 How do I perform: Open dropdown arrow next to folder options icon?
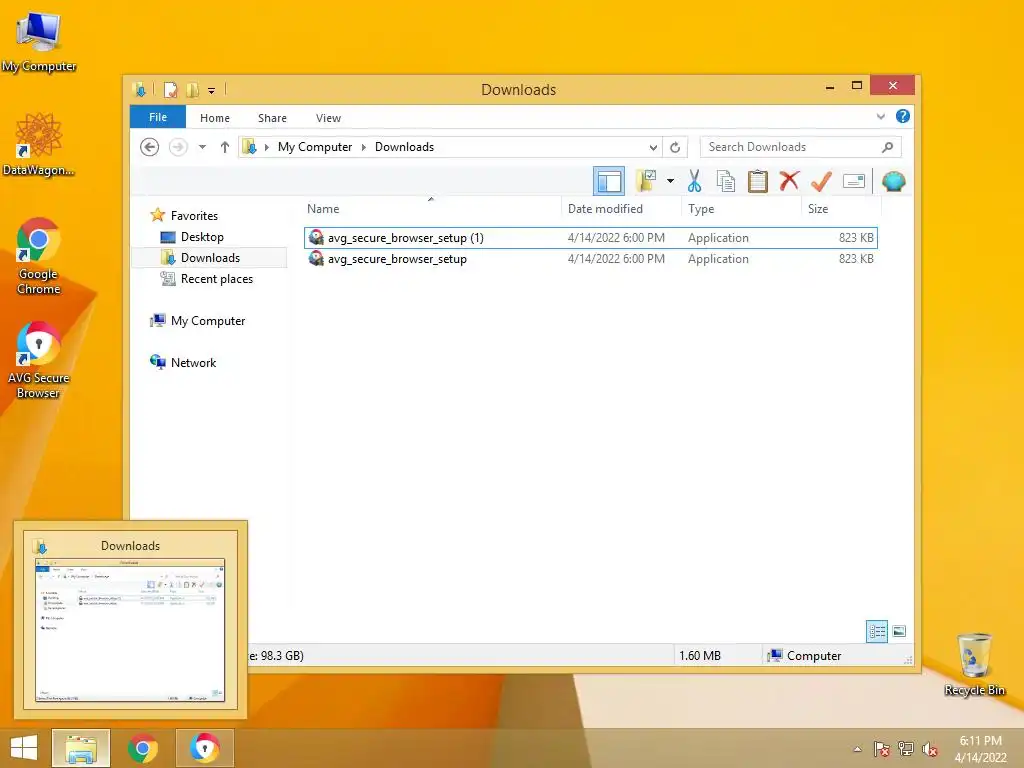pyautogui.click(x=670, y=181)
